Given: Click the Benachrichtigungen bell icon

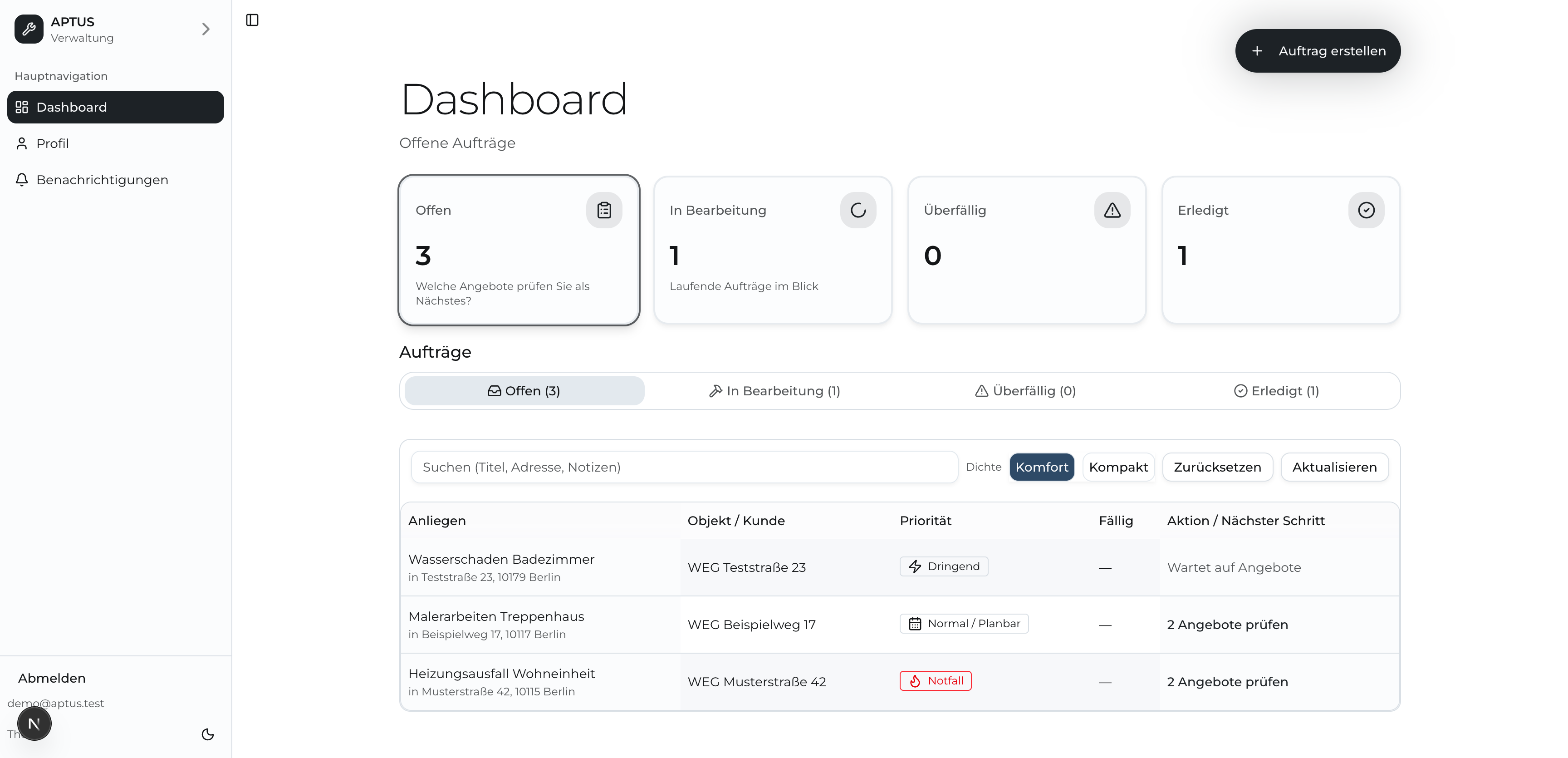Looking at the screenshot, I should [23, 180].
